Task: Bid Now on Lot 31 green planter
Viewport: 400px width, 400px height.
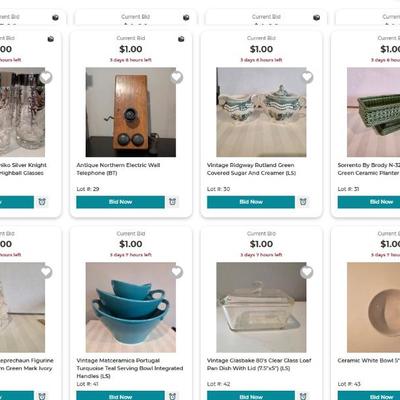Action: coord(369,202)
